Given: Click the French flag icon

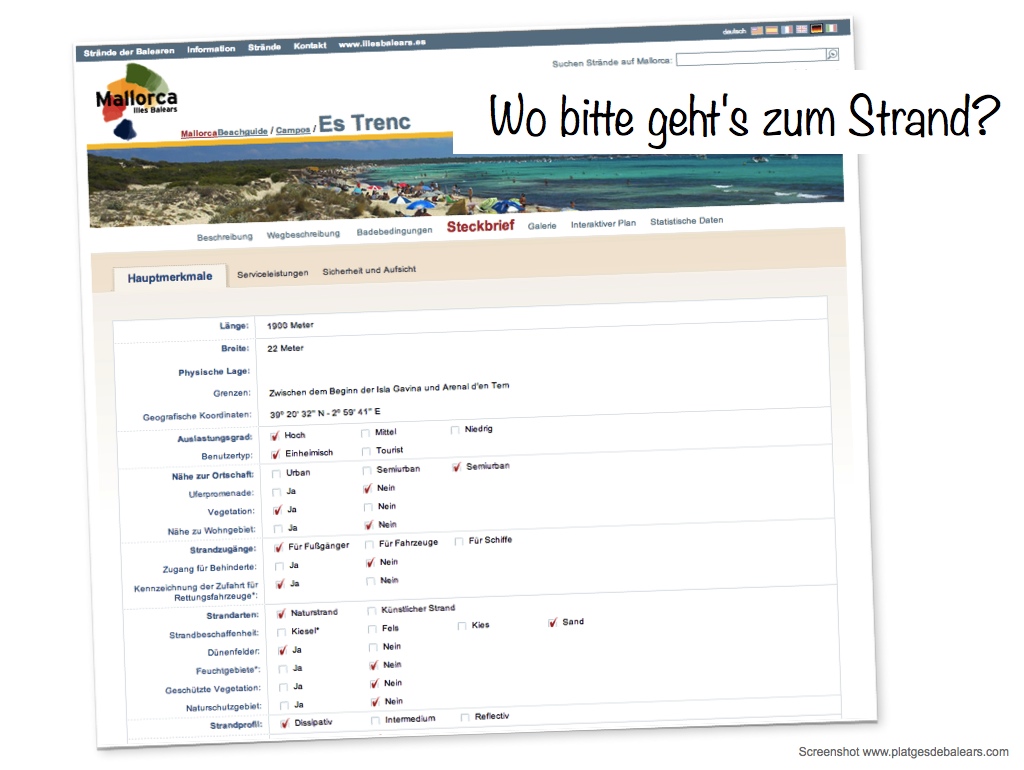Looking at the screenshot, I should coord(787,30).
